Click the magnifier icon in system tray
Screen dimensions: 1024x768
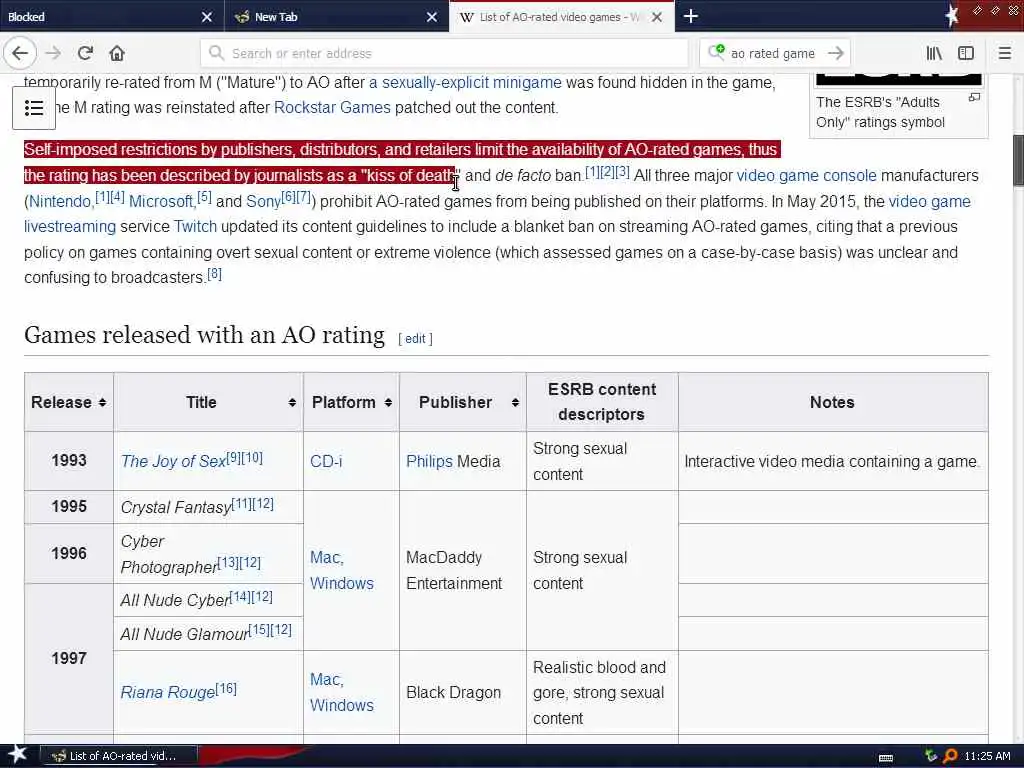coord(950,756)
